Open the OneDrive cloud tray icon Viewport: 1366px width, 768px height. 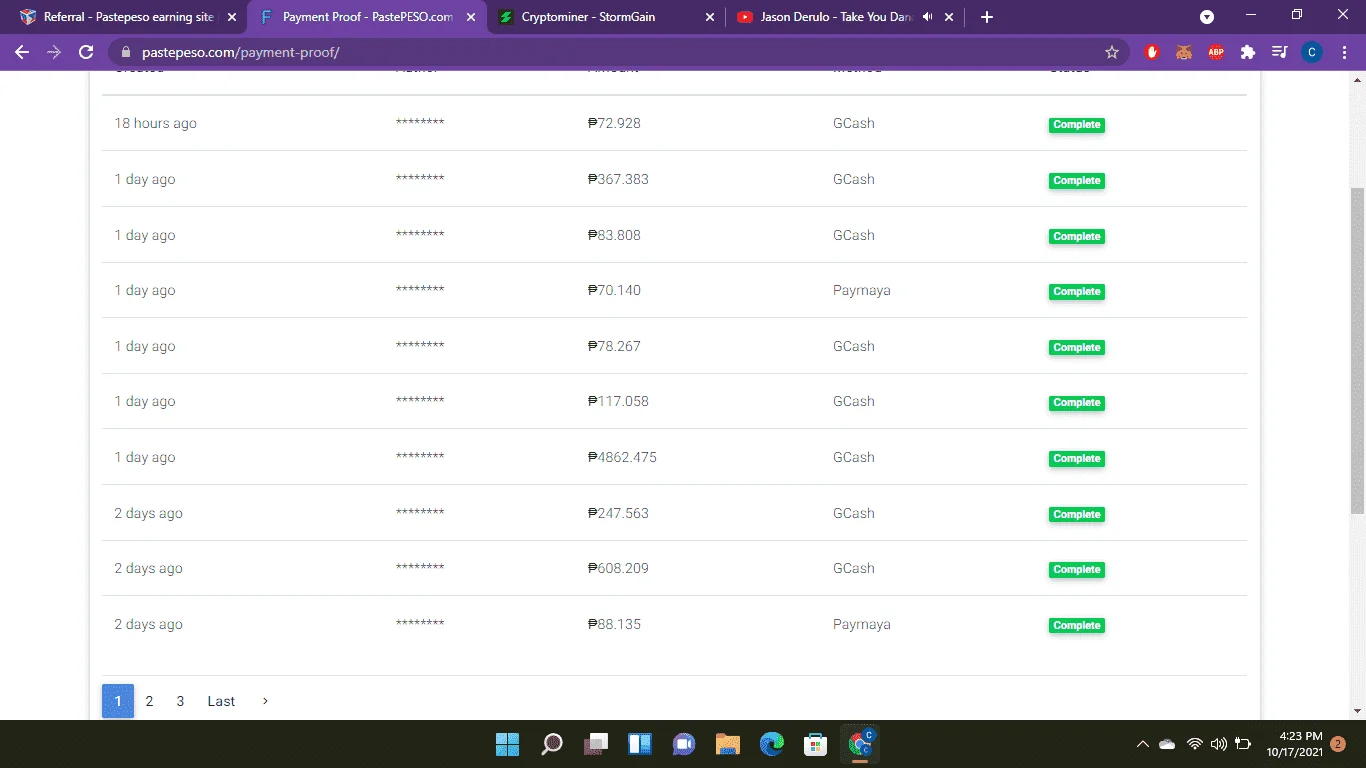tap(1167, 744)
